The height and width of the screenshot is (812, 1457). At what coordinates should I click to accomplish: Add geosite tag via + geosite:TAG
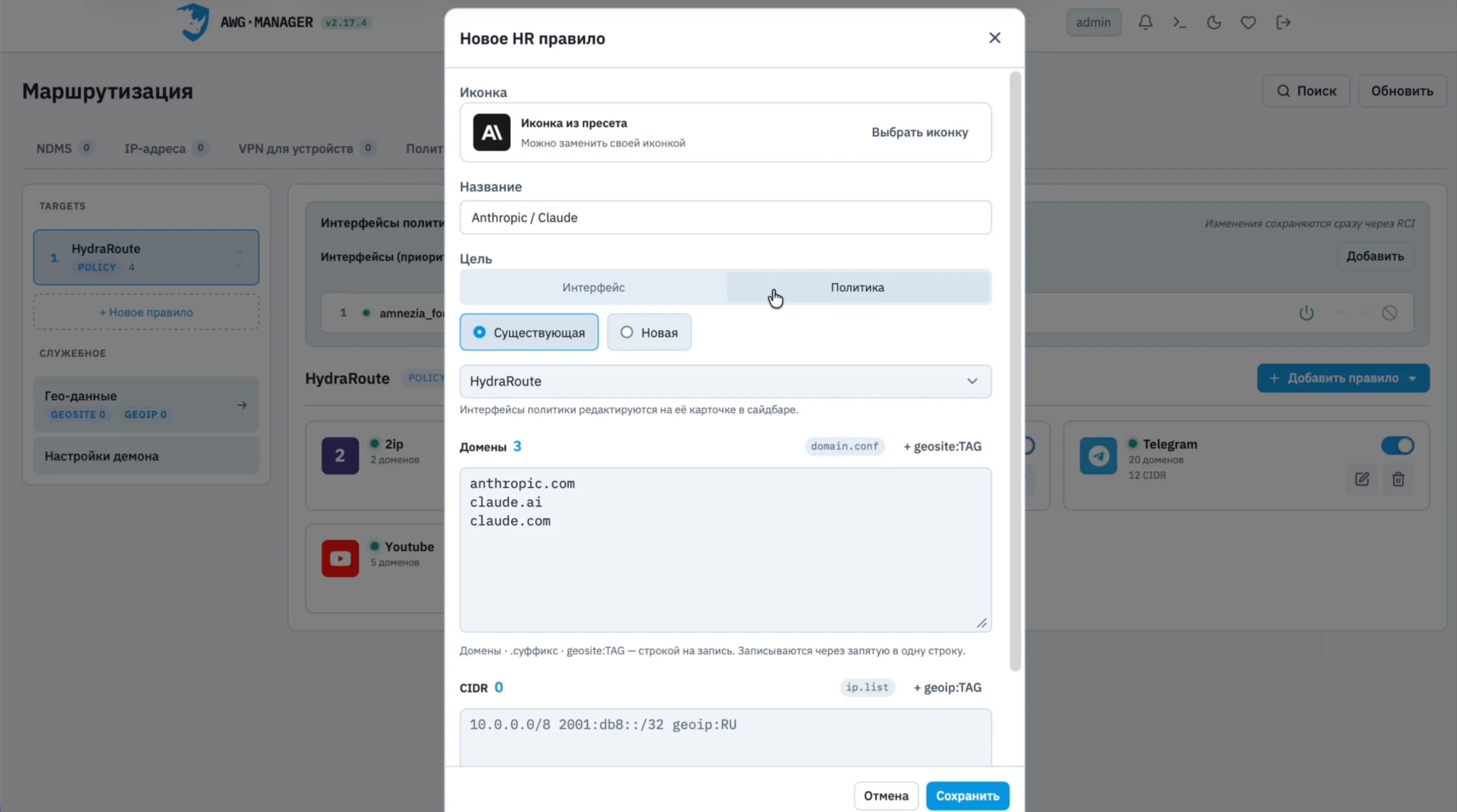tap(942, 446)
